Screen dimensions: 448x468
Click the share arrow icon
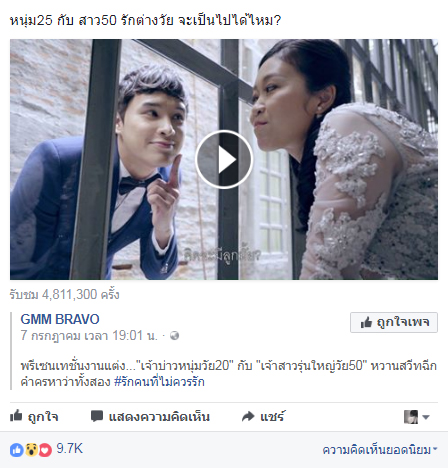[x=248, y=416]
